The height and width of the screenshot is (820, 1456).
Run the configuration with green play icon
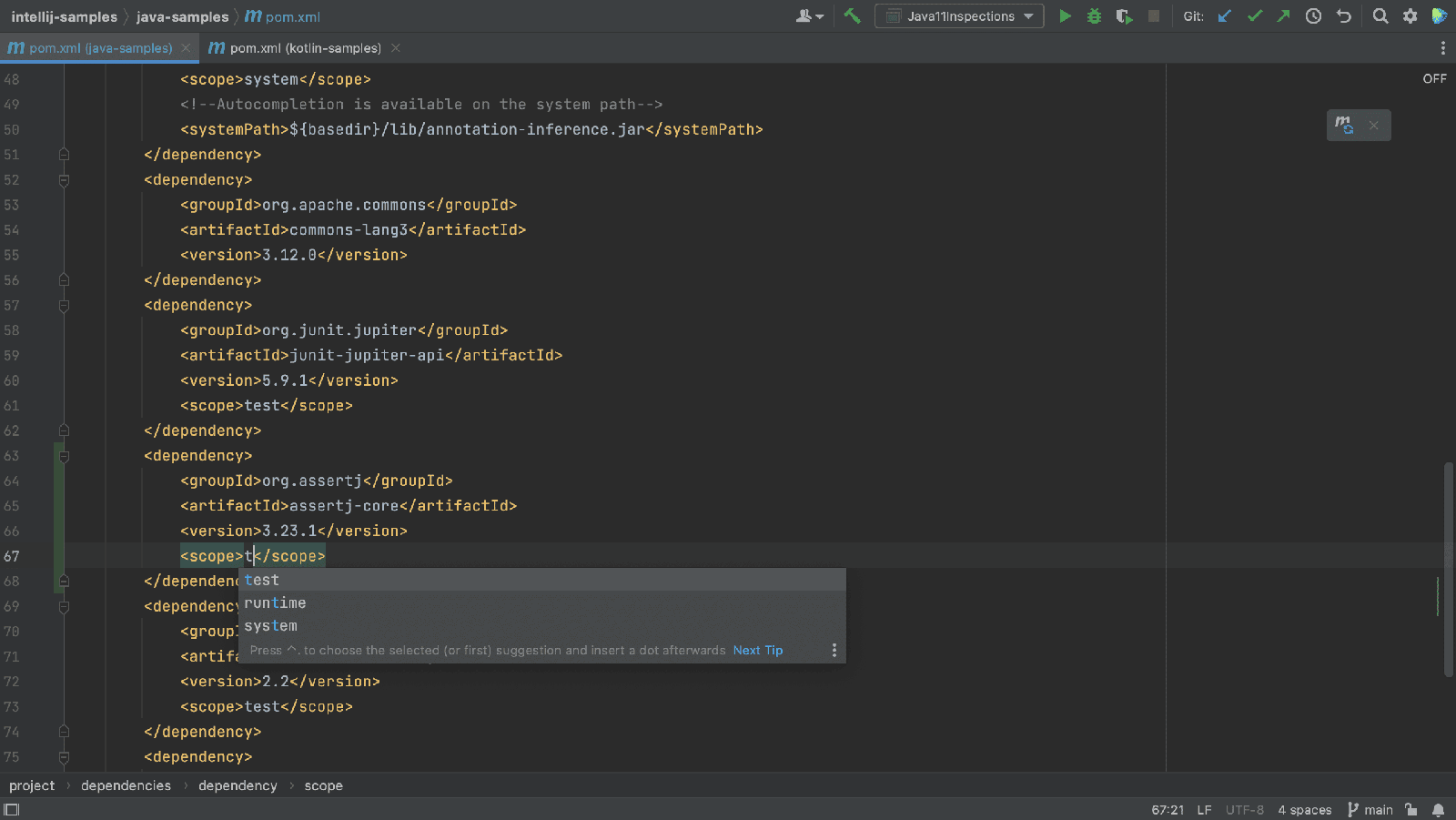(1065, 16)
